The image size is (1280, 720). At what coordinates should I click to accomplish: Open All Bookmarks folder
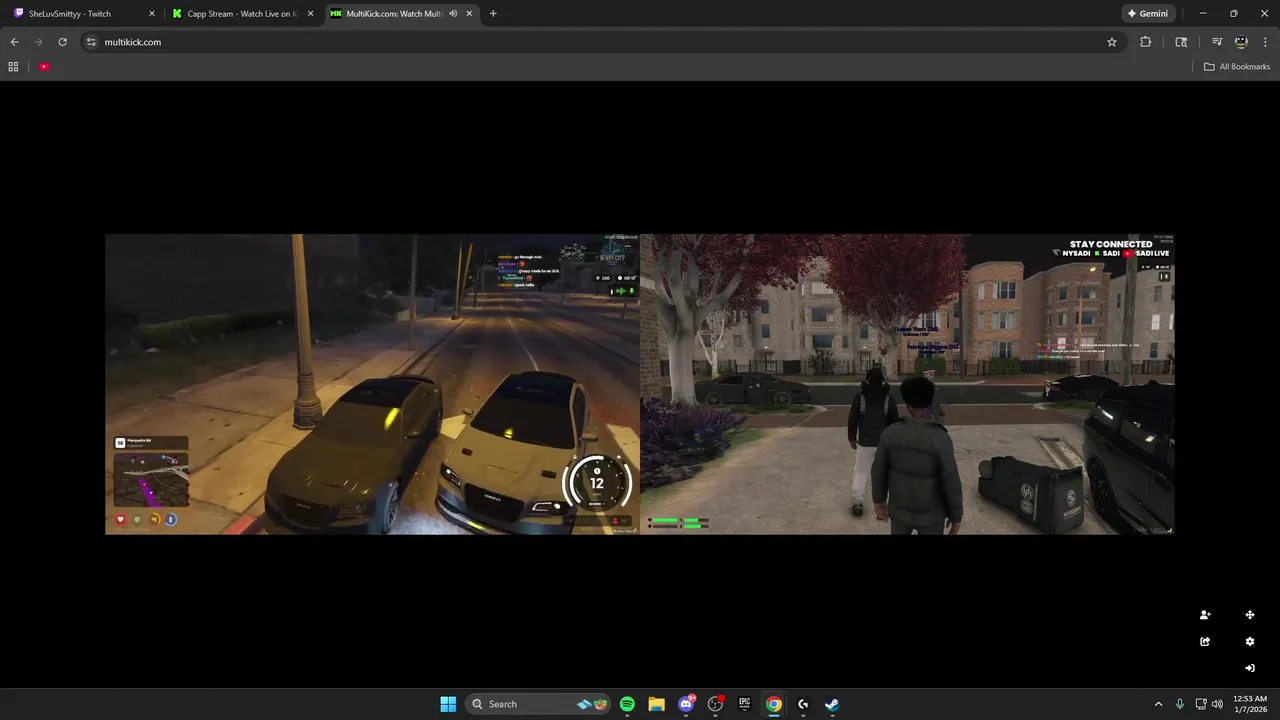(1237, 67)
